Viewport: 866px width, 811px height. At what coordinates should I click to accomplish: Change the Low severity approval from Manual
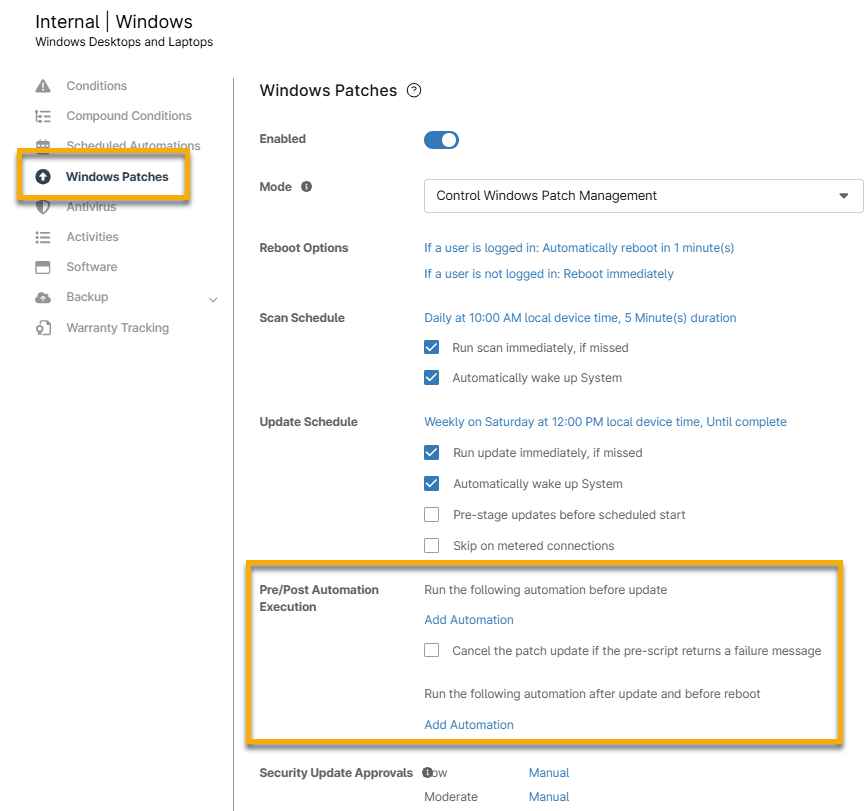[x=549, y=773]
